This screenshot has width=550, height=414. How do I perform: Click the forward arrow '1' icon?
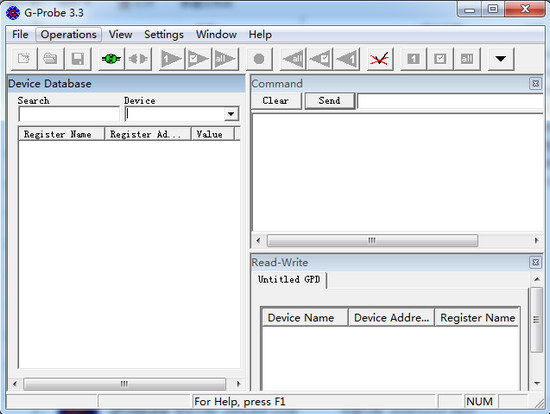(x=171, y=59)
